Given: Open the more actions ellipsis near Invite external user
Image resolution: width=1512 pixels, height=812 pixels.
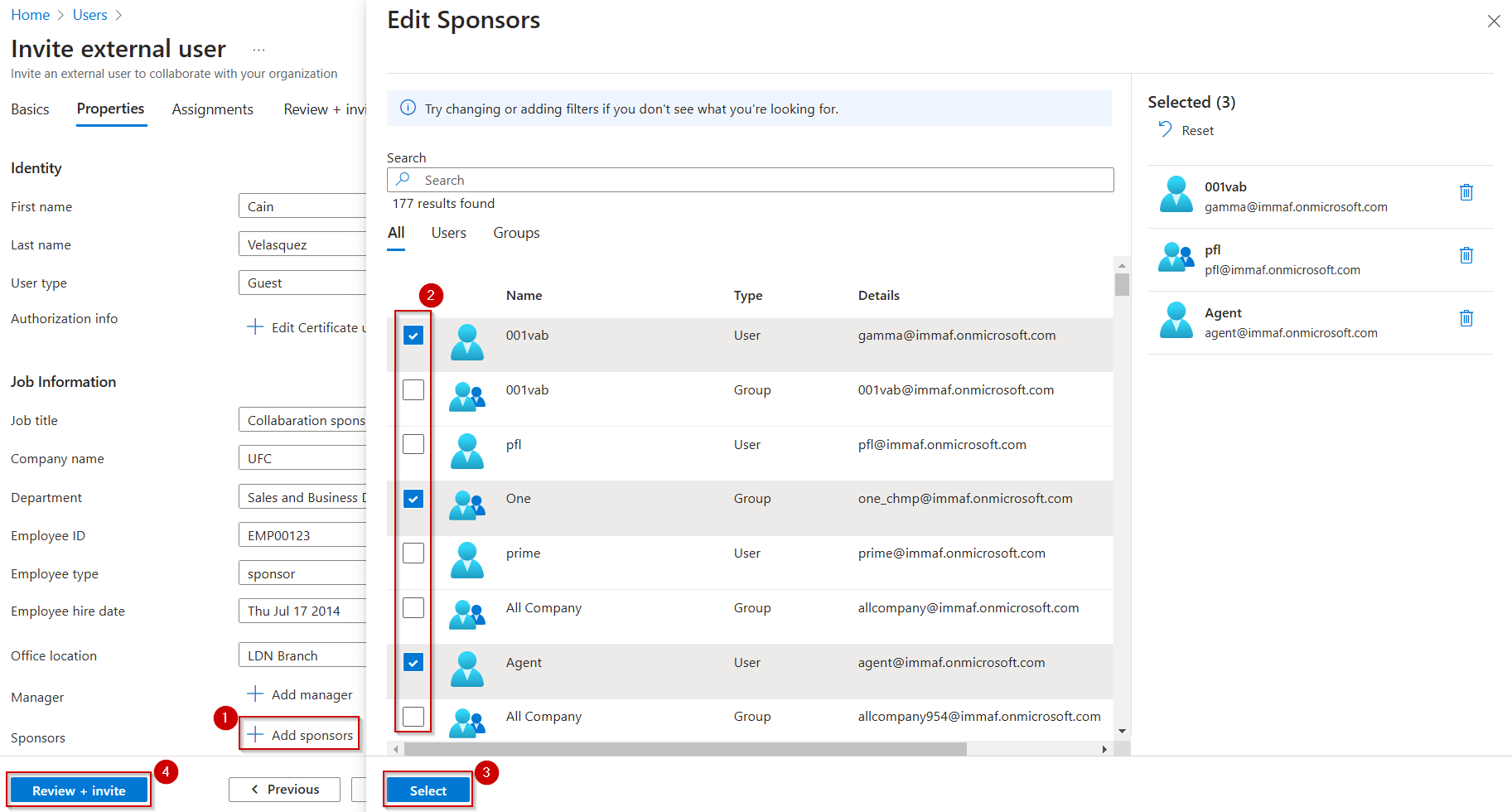Looking at the screenshot, I should (x=258, y=49).
